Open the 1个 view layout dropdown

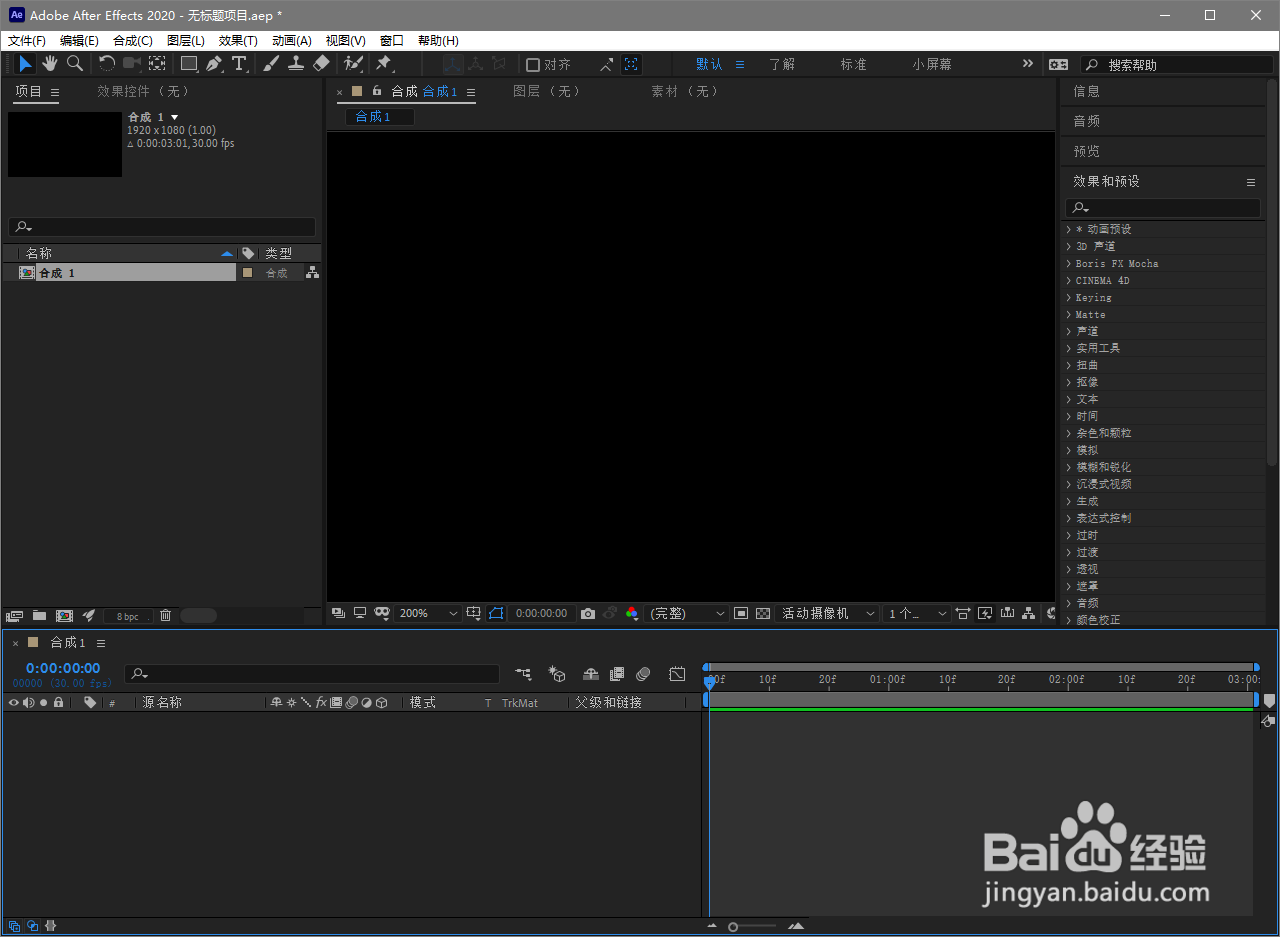click(x=917, y=614)
